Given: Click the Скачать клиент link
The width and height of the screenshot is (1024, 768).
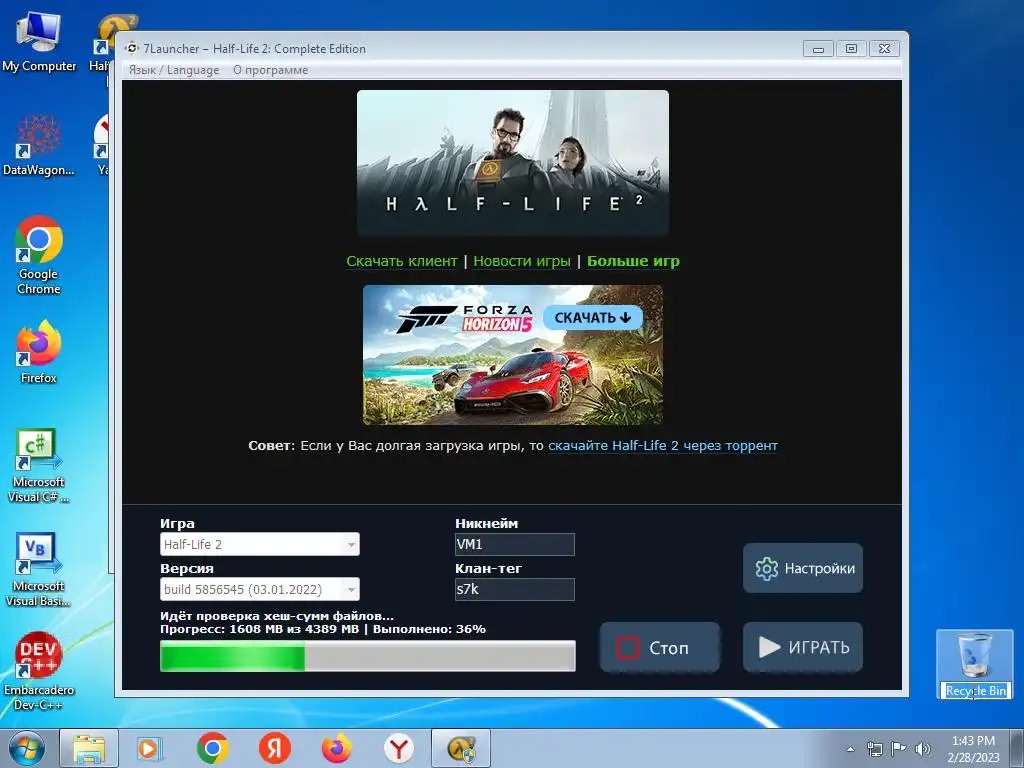Looking at the screenshot, I should pyautogui.click(x=402, y=261).
